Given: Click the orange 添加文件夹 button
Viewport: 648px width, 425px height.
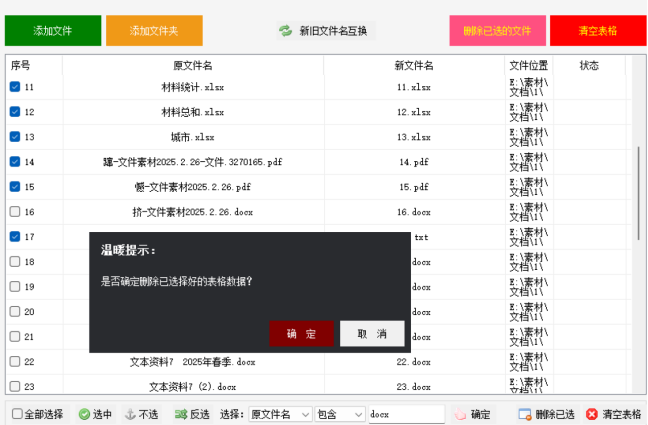Looking at the screenshot, I should tap(154, 31).
